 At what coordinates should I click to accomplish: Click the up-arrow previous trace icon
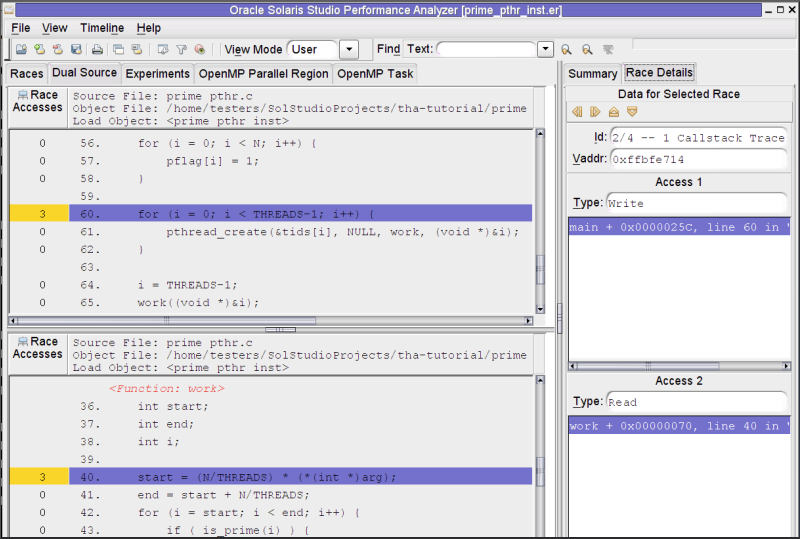pos(614,112)
